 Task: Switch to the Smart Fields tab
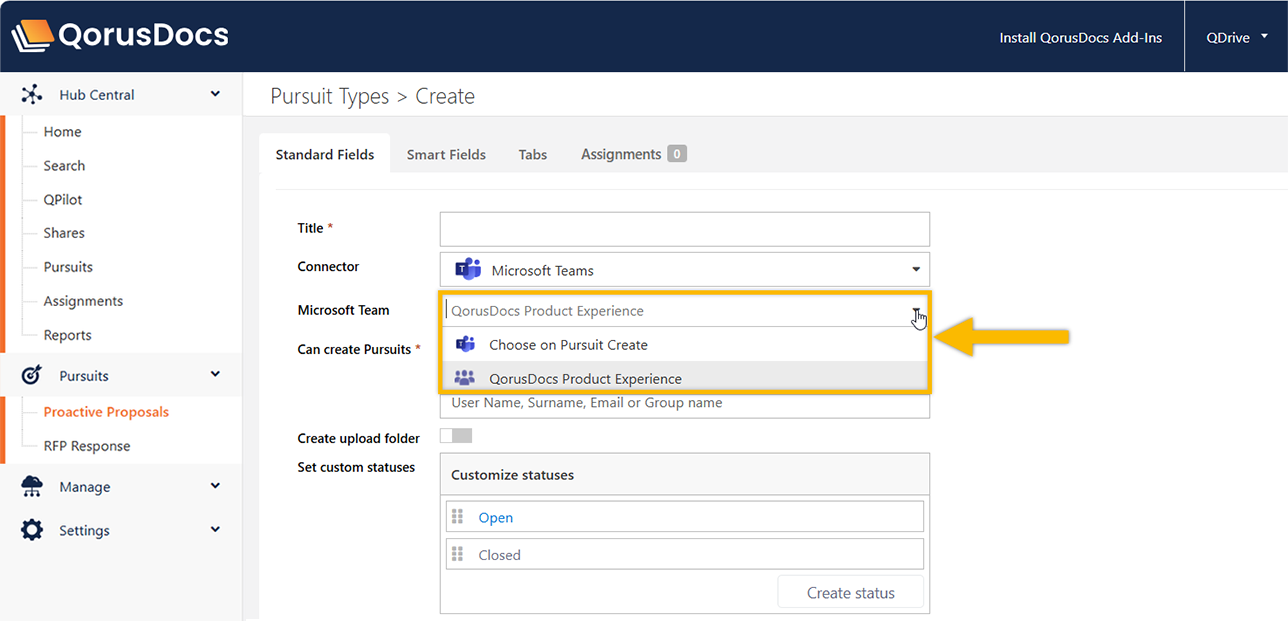click(x=446, y=154)
